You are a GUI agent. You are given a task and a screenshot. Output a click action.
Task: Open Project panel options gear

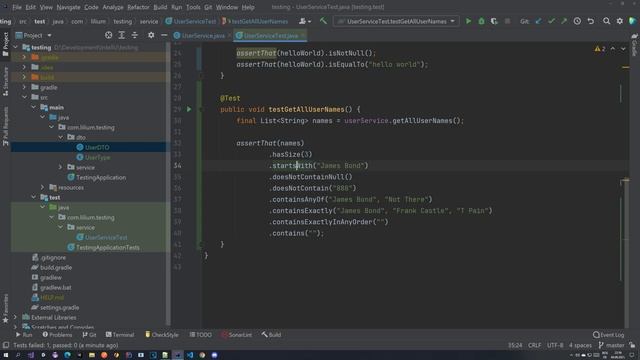point(151,36)
